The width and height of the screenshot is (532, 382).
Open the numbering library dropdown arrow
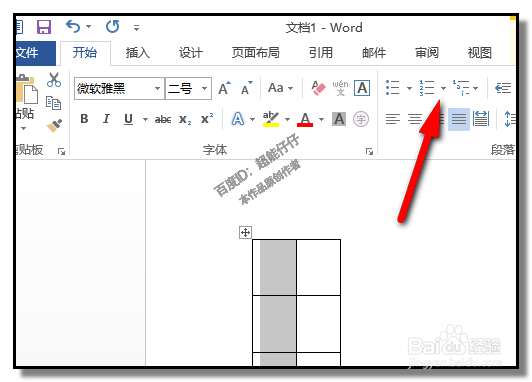point(443,88)
